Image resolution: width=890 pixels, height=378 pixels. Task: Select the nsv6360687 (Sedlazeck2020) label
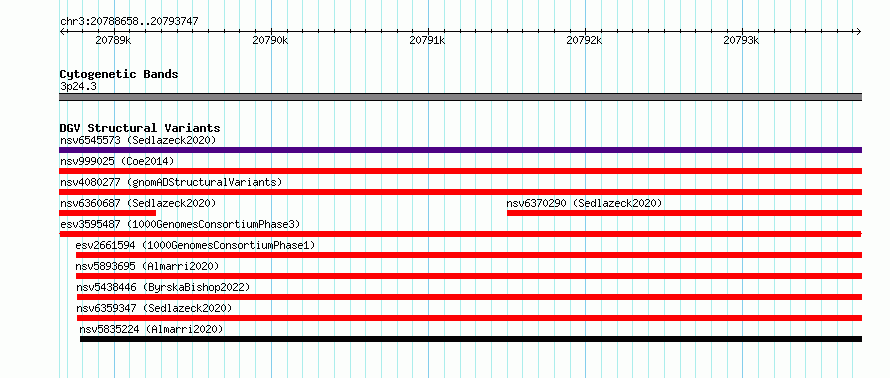(138, 203)
